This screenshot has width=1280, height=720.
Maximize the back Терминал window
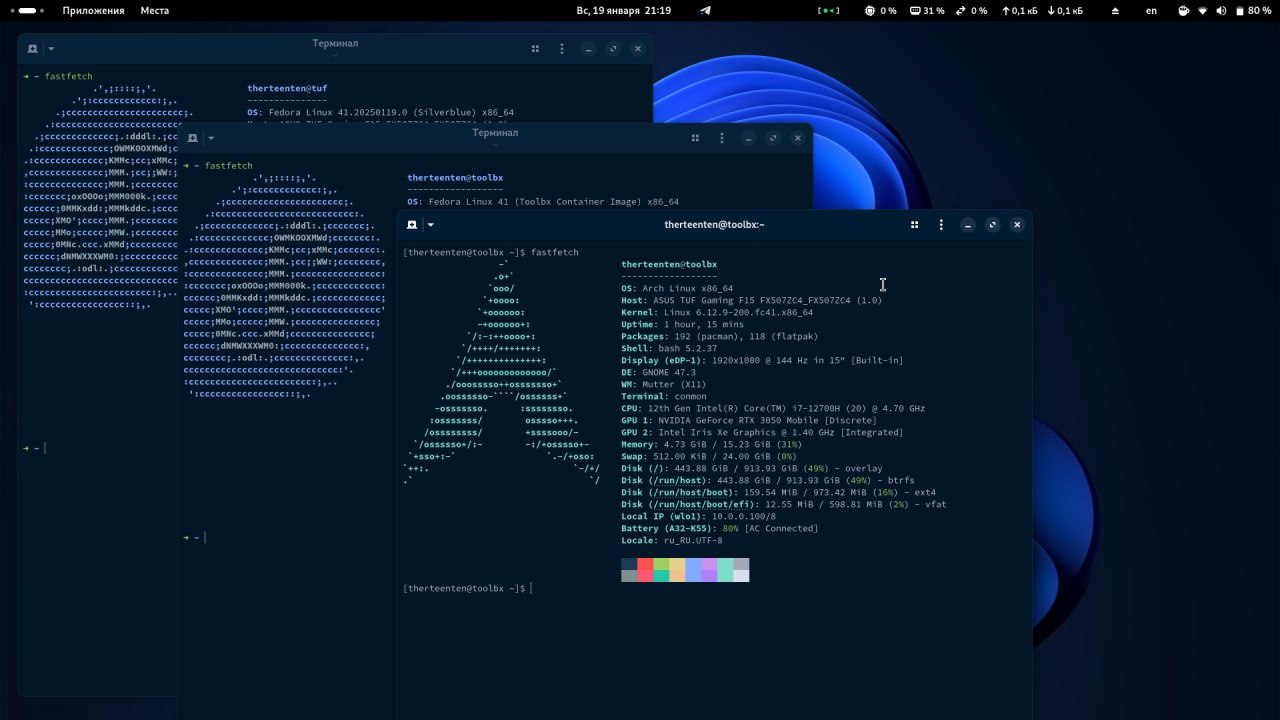[x=613, y=48]
